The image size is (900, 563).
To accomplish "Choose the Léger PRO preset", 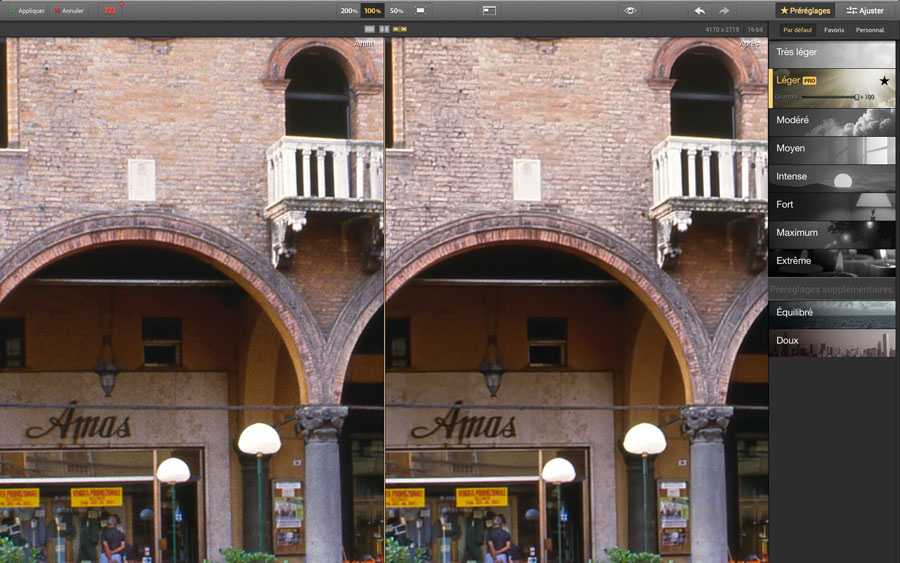I will point(832,88).
